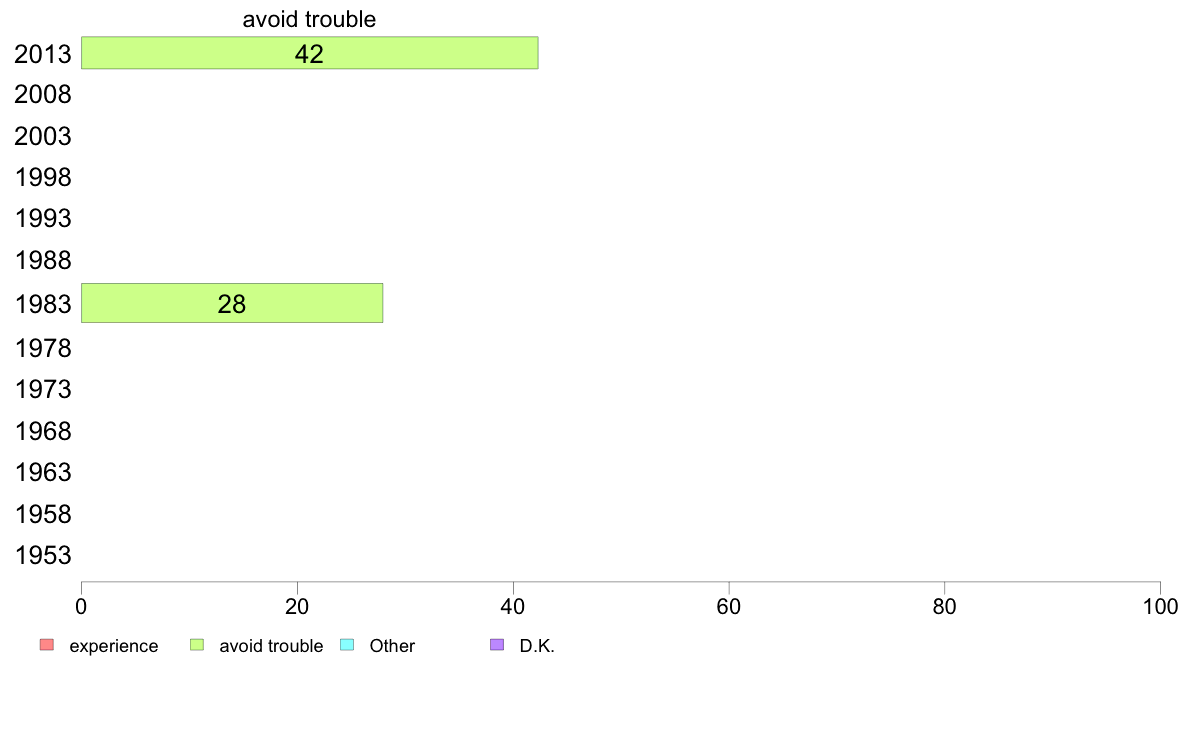
Task: Click the 20 axis tick label
Action: tap(297, 606)
